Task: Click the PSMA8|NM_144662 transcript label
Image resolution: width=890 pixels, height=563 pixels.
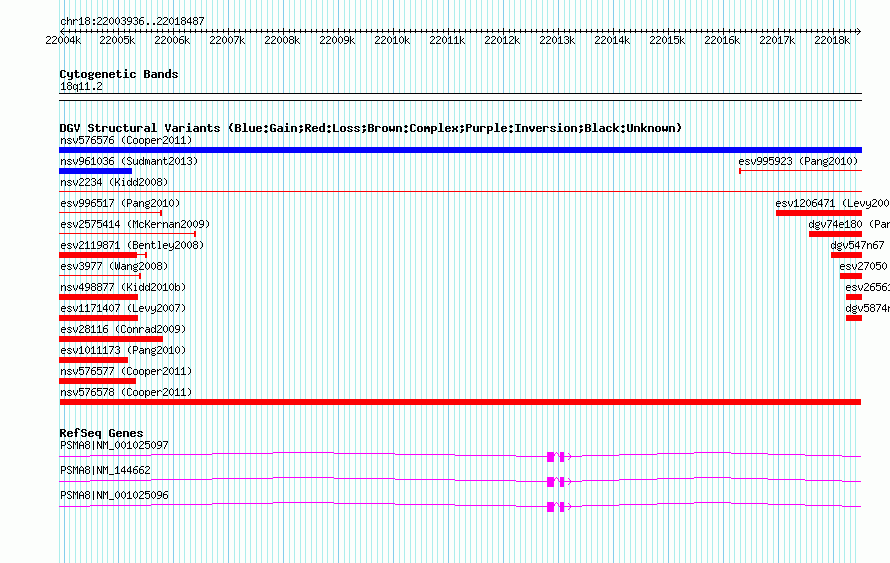Action: pos(105,470)
